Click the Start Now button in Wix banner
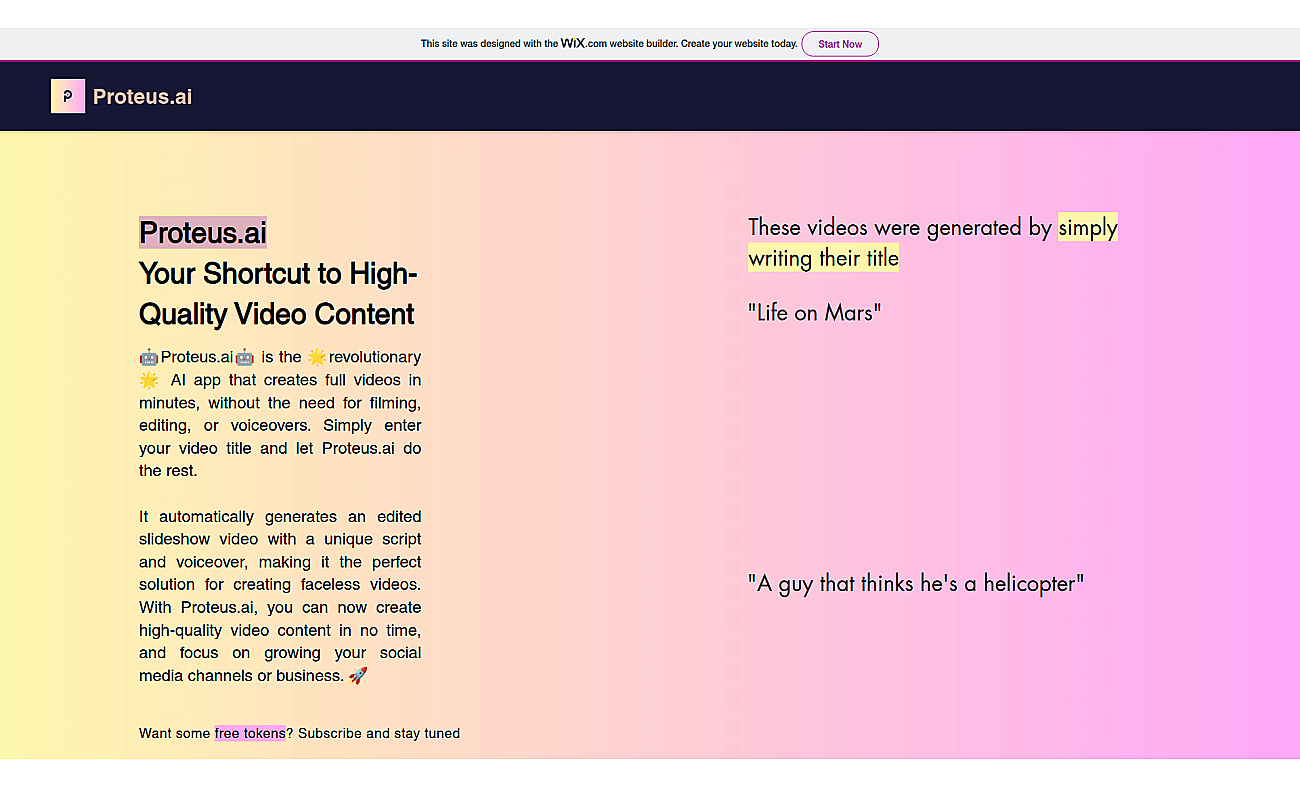 click(840, 44)
